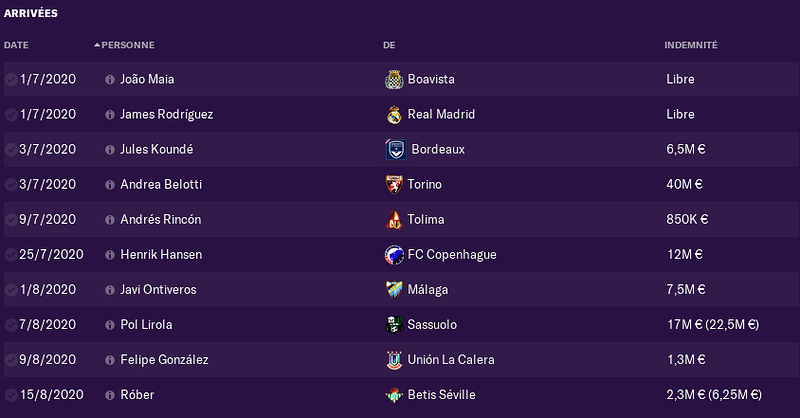Sort transfers by Indemnité header
Screen dimensions: 800x418
(691, 45)
